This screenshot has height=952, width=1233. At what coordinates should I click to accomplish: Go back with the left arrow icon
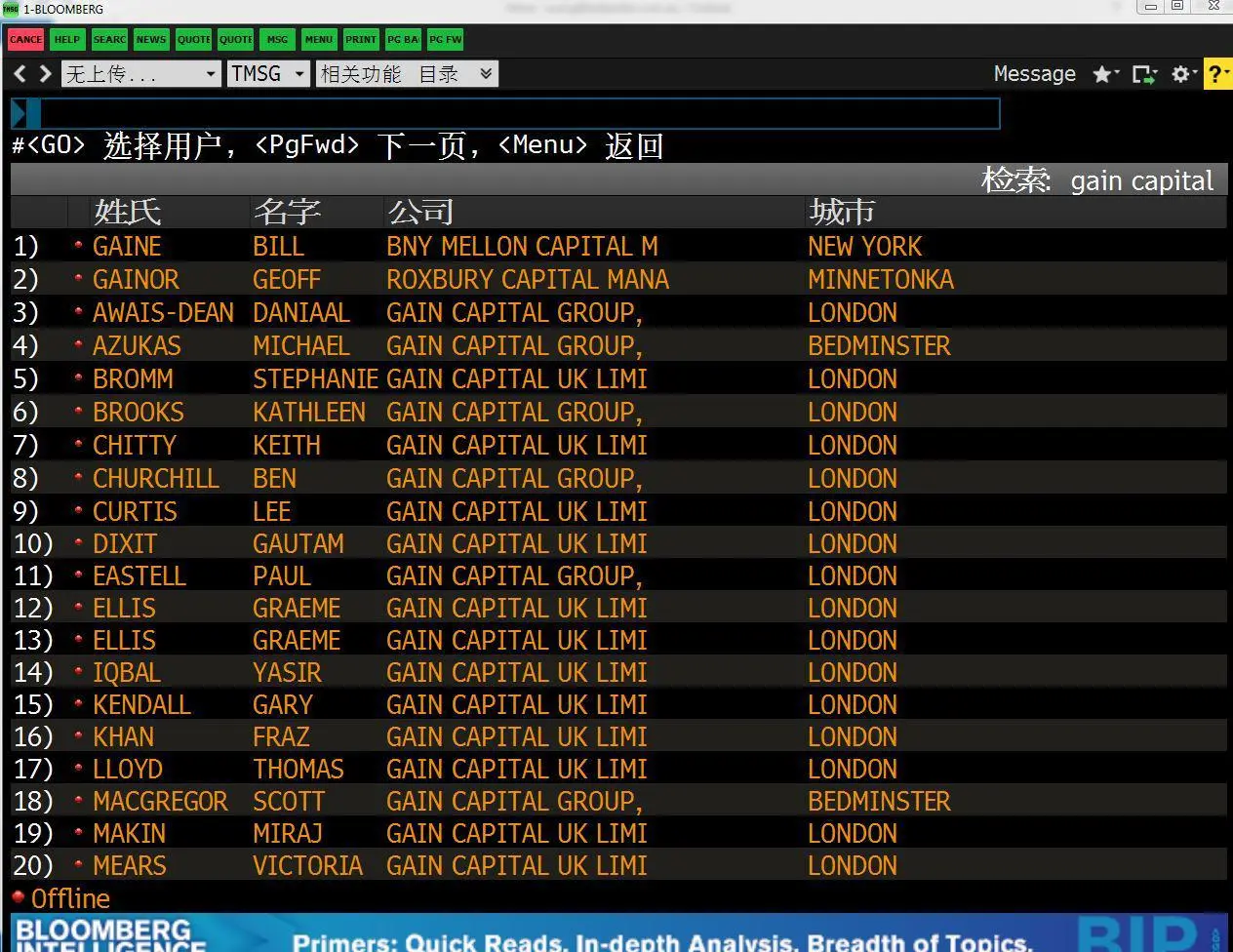click(x=20, y=73)
